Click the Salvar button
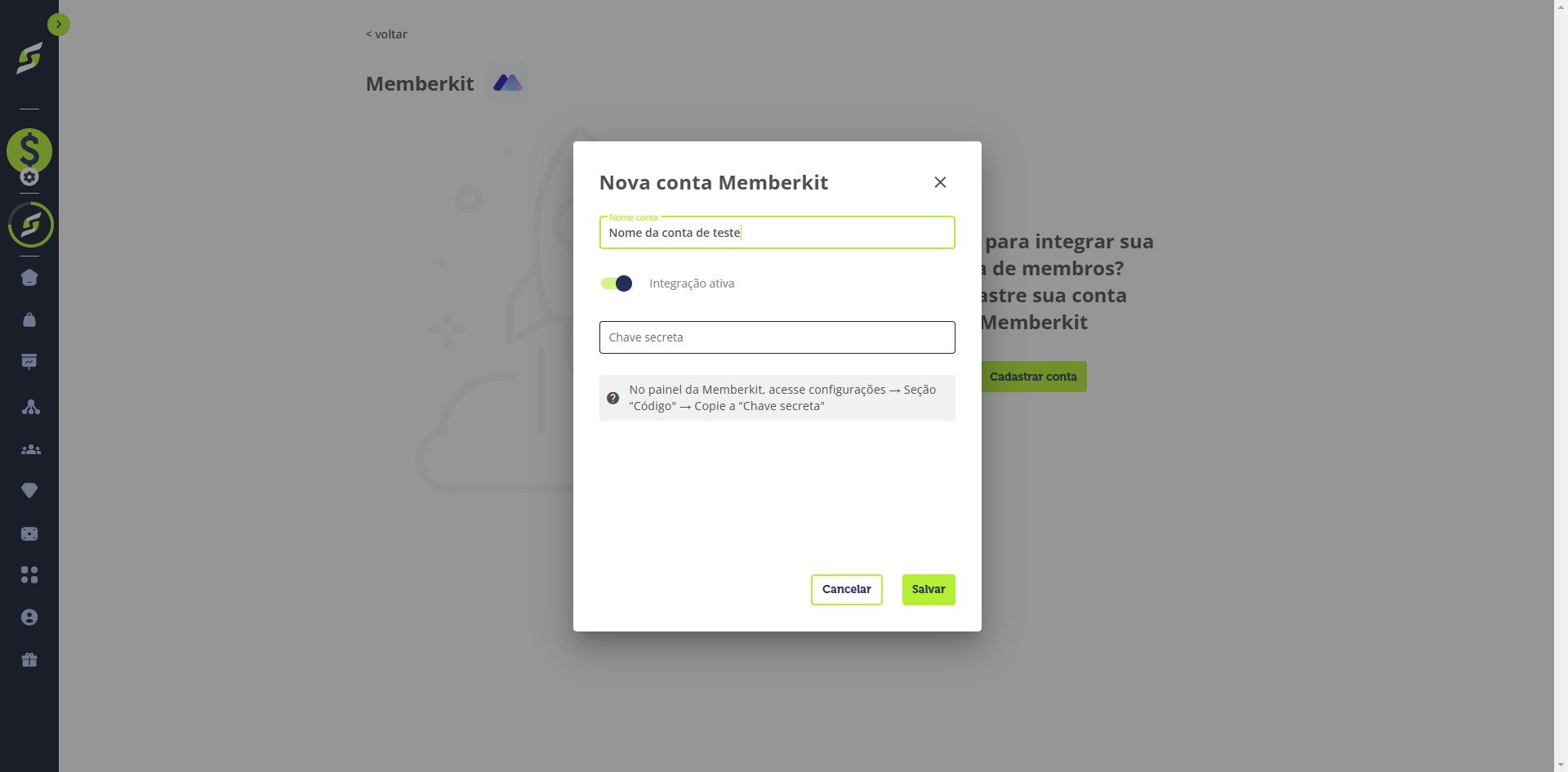Screen dimensions: 1568x772 tap(929, 590)
